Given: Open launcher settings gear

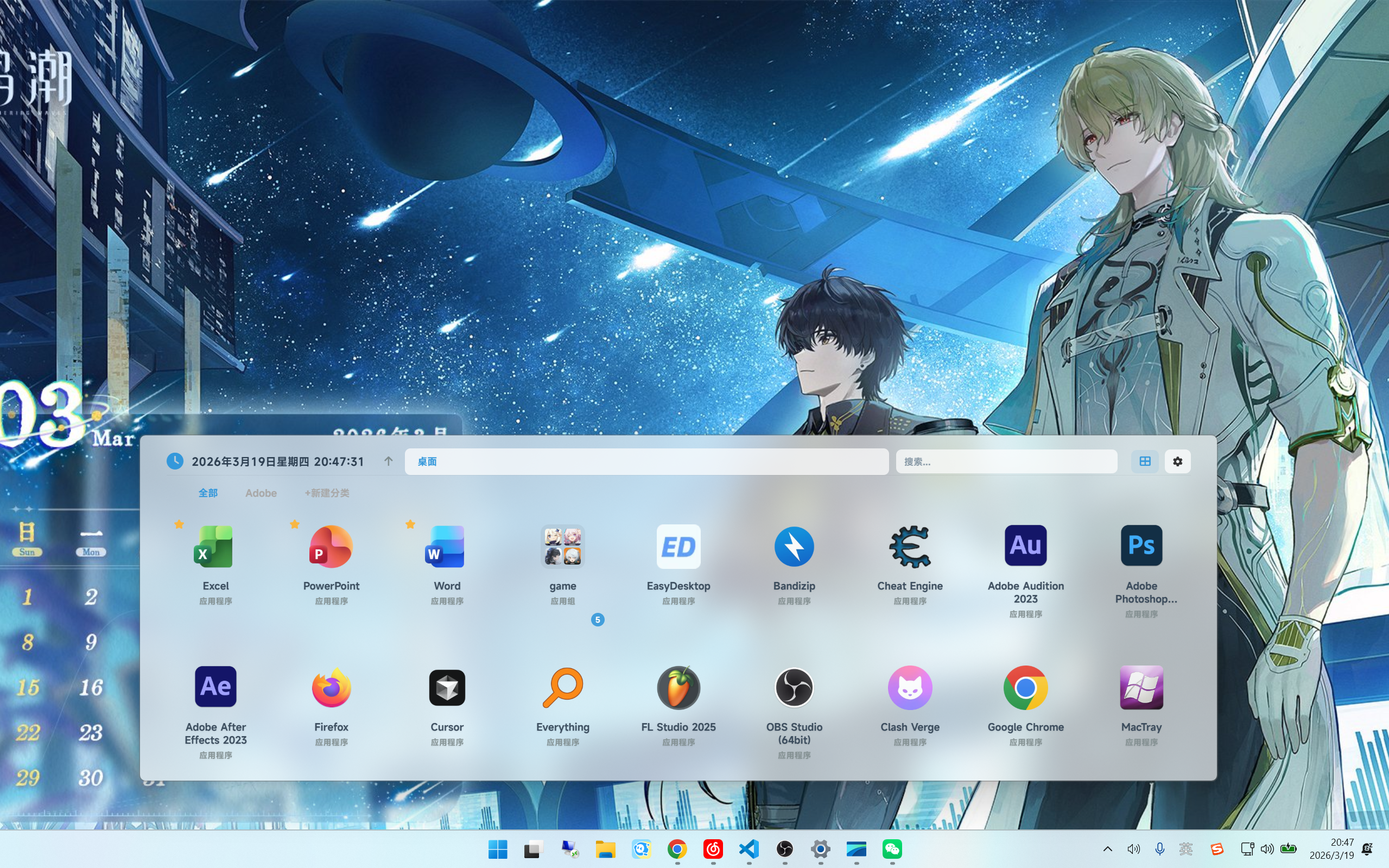Looking at the screenshot, I should tap(1177, 461).
